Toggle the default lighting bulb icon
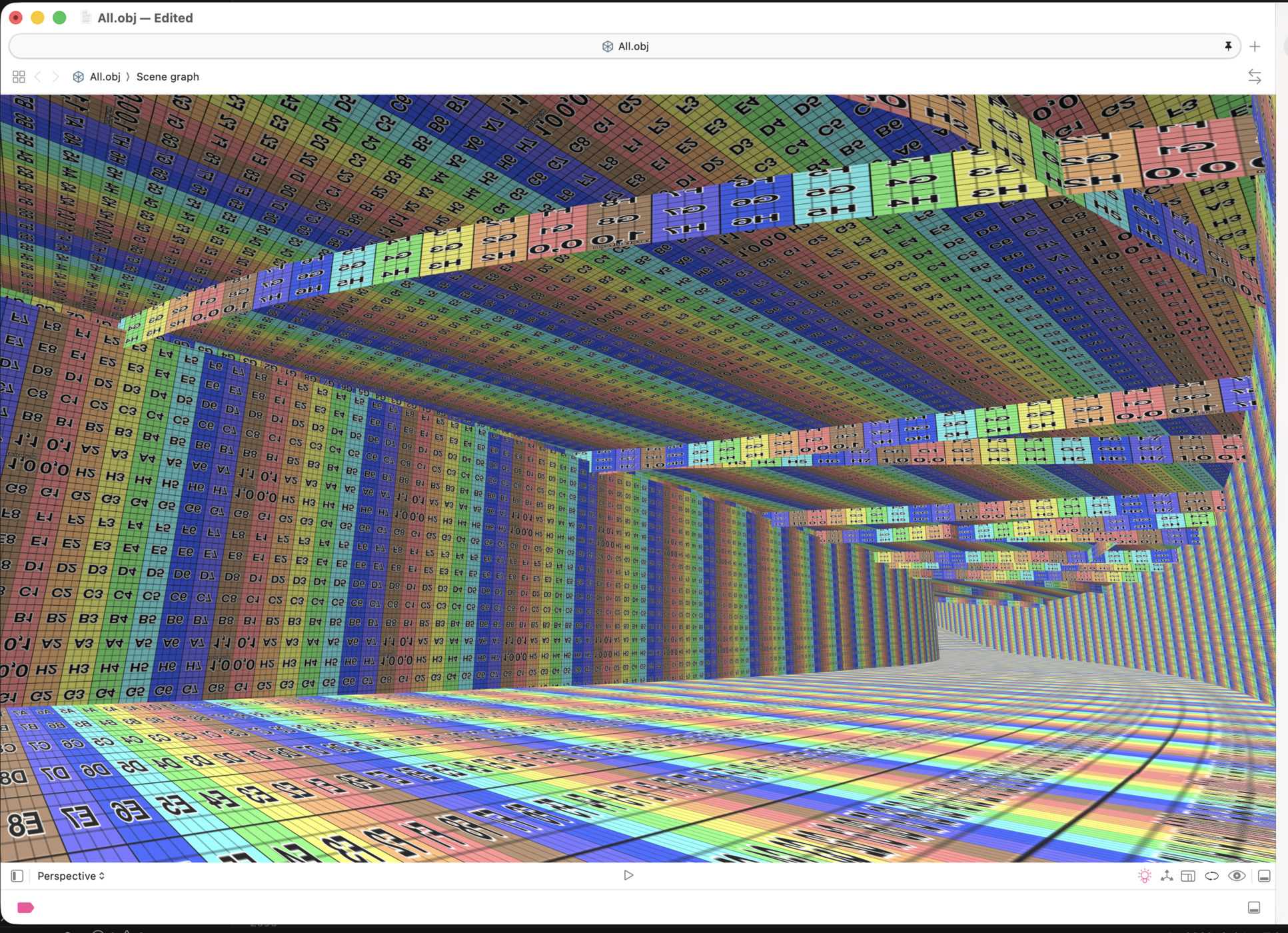1288x933 pixels. (x=1144, y=876)
